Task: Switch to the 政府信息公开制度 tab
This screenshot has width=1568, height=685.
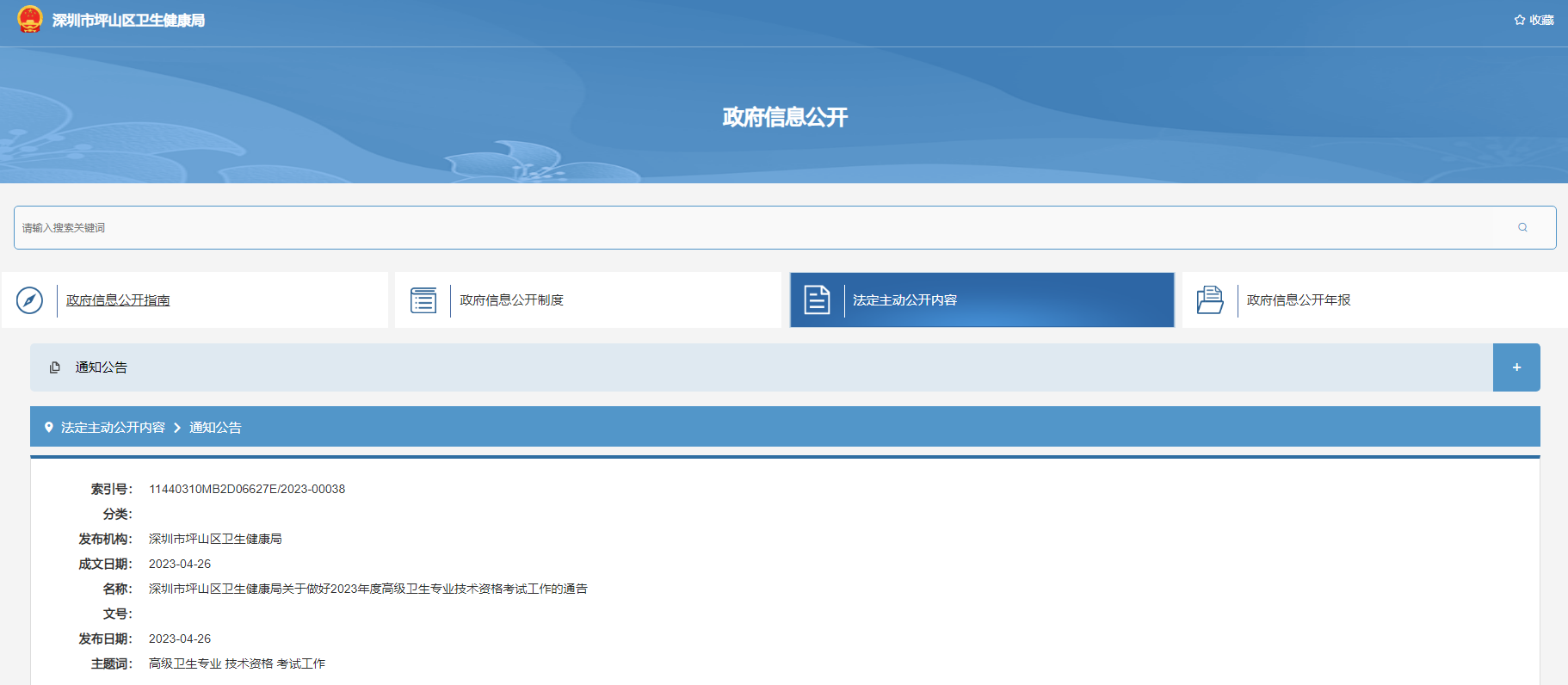Action: coord(588,300)
